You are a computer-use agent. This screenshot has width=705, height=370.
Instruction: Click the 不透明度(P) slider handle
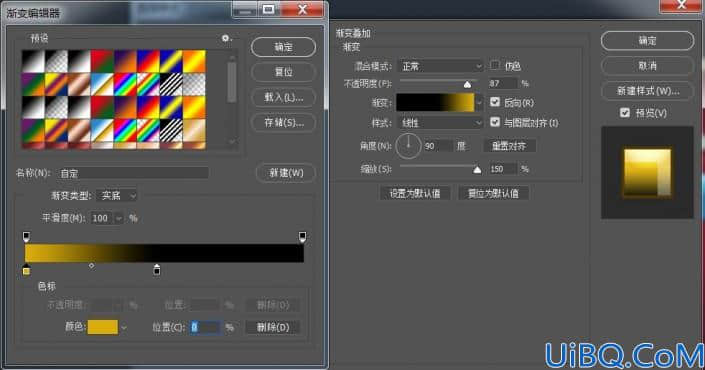pos(468,85)
